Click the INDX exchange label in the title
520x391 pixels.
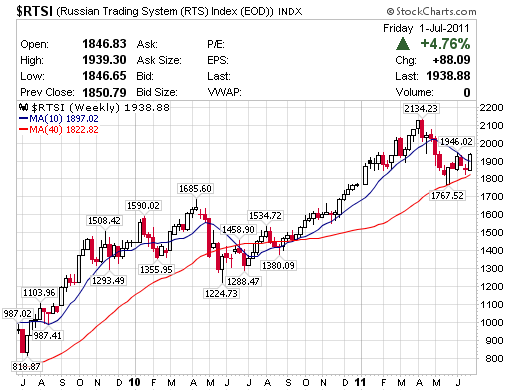(290, 12)
